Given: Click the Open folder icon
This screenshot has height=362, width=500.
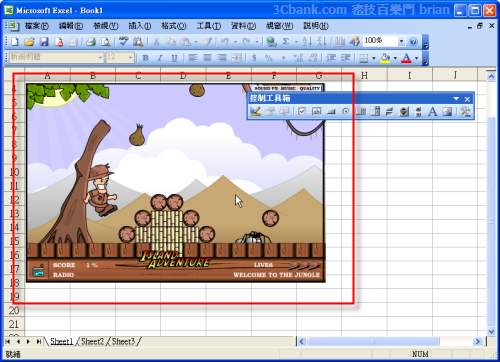Looking at the screenshot, I should tap(29, 42).
